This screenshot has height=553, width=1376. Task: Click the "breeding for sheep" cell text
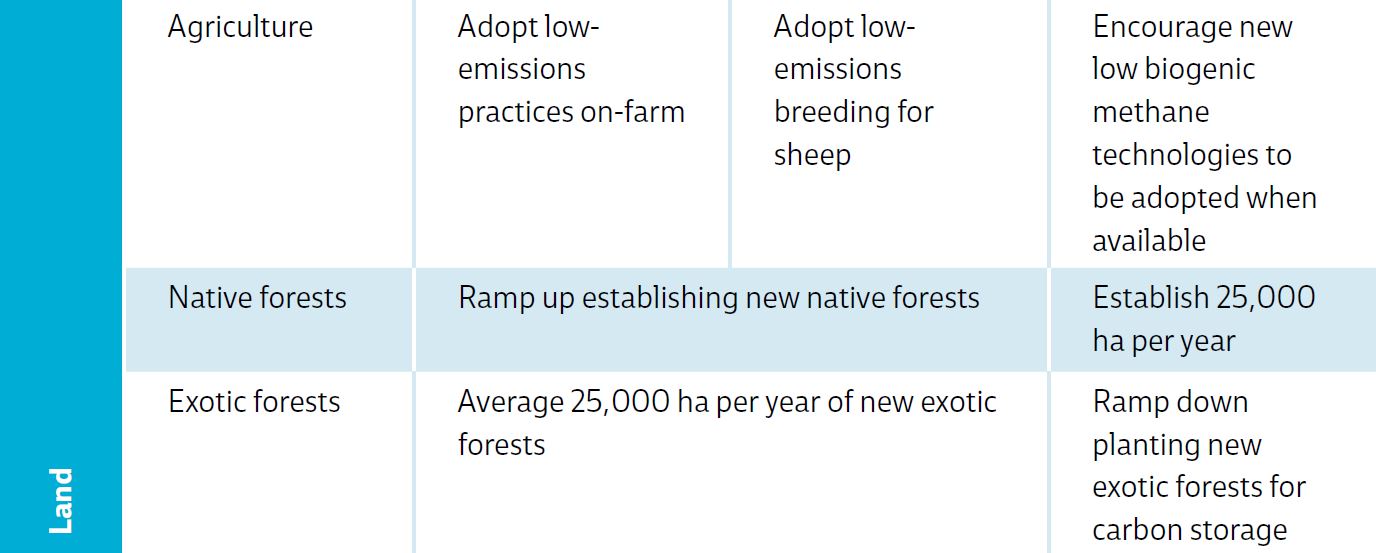853,133
